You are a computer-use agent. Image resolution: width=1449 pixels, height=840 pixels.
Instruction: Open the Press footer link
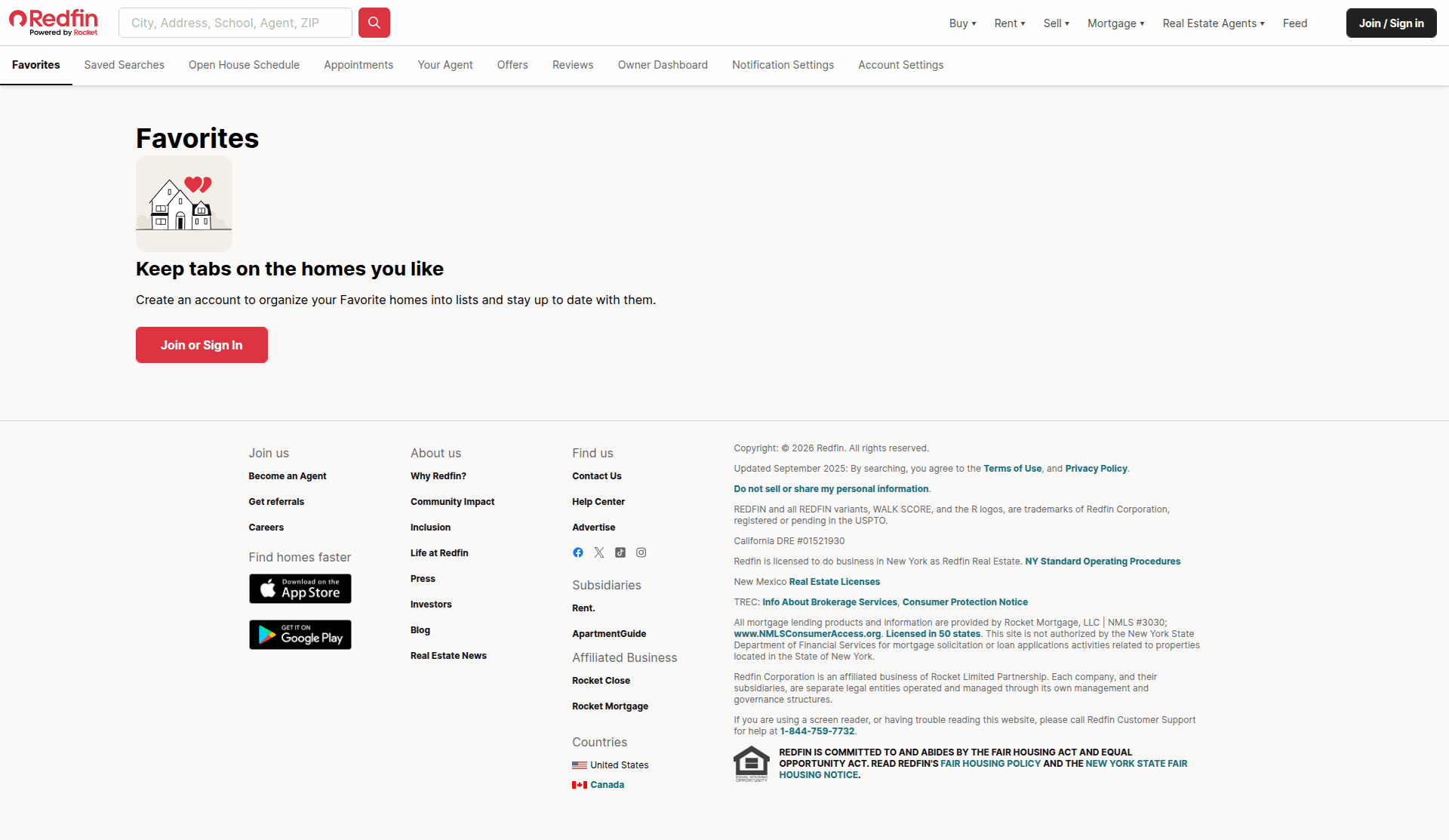(x=423, y=579)
